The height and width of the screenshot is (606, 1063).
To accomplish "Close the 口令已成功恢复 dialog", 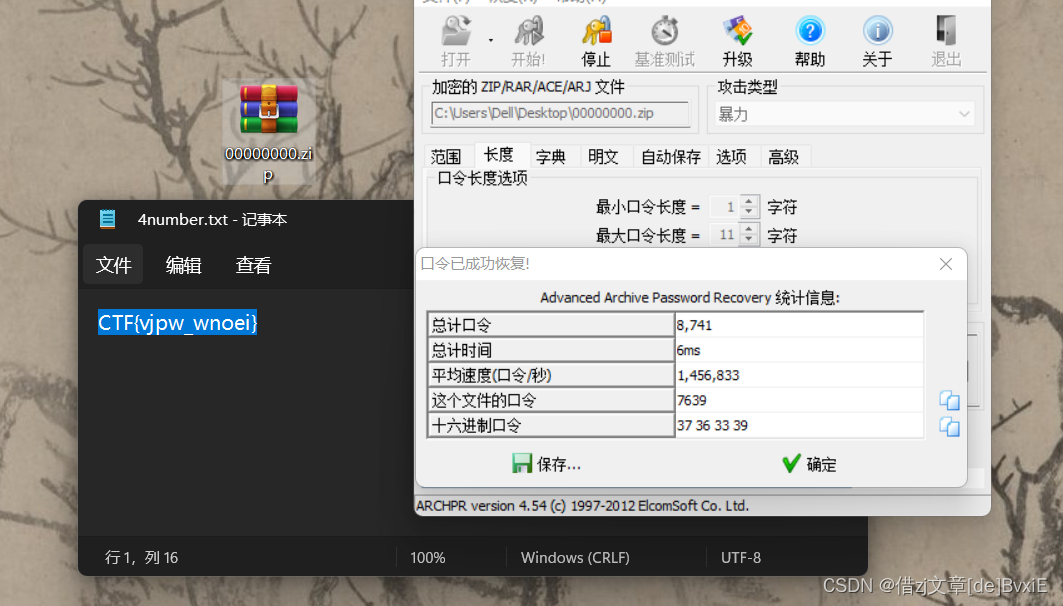I will pos(946,264).
